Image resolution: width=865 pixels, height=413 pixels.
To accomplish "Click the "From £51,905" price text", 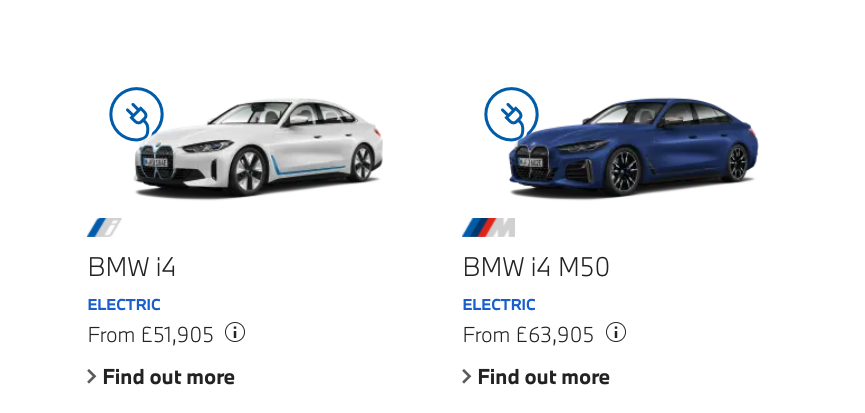I will (151, 335).
